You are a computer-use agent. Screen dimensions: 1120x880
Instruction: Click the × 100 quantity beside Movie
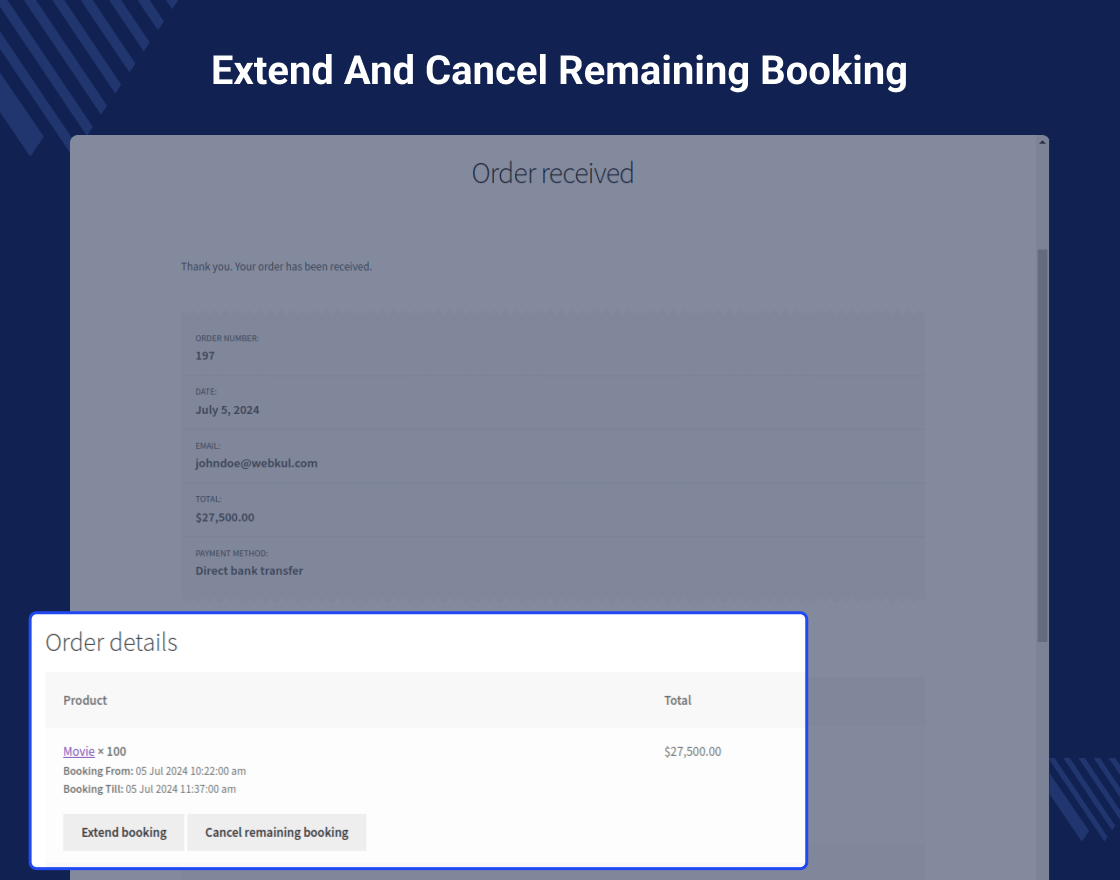(112, 751)
